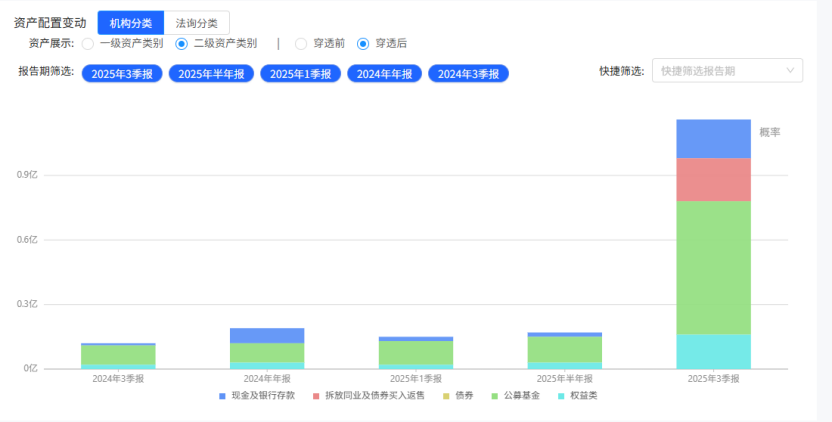Image resolution: width=832 pixels, height=422 pixels.
Task: Toggle the cyan 权益类 legend marker
Action: [561, 396]
